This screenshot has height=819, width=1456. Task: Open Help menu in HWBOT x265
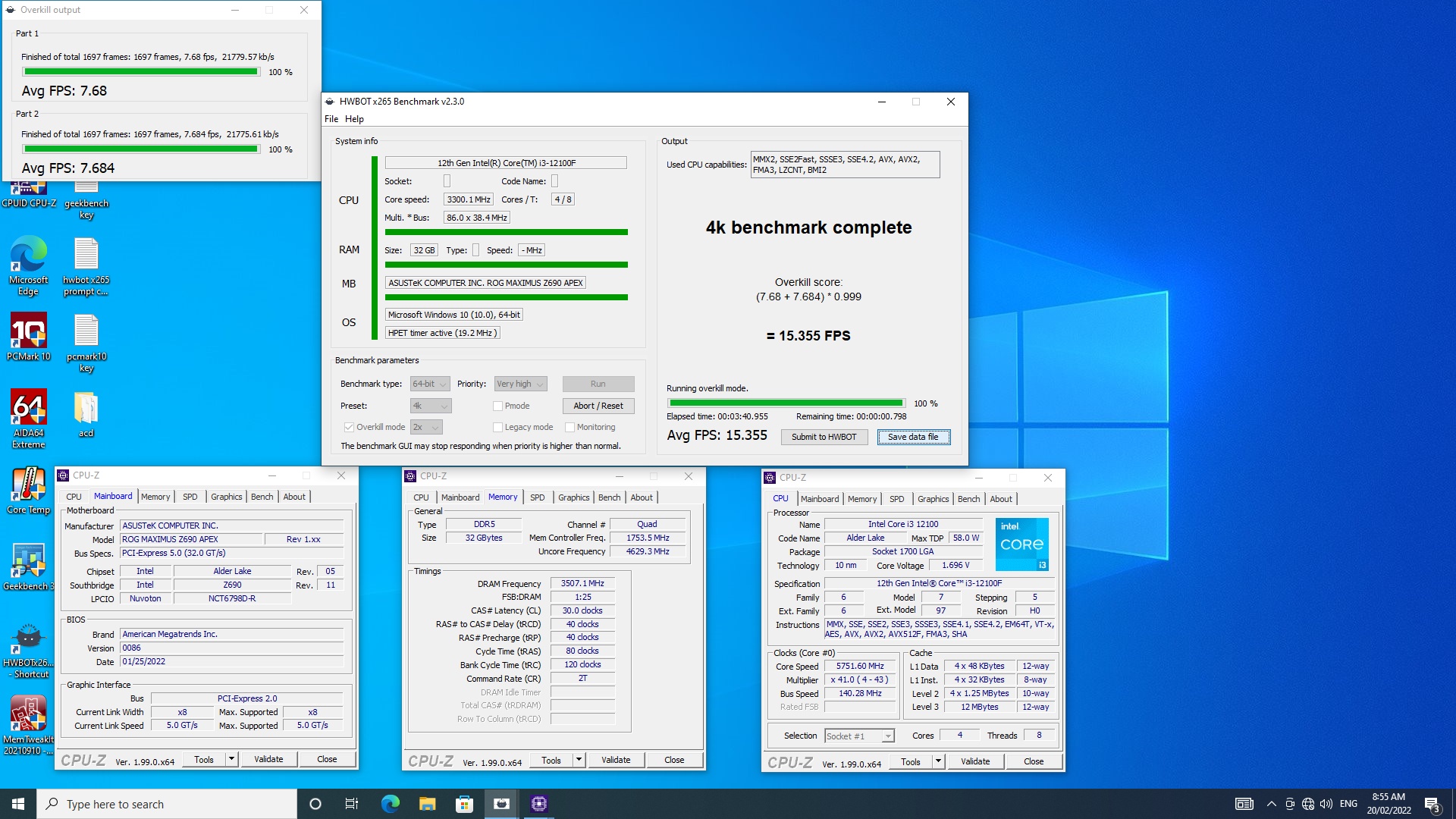(x=354, y=119)
